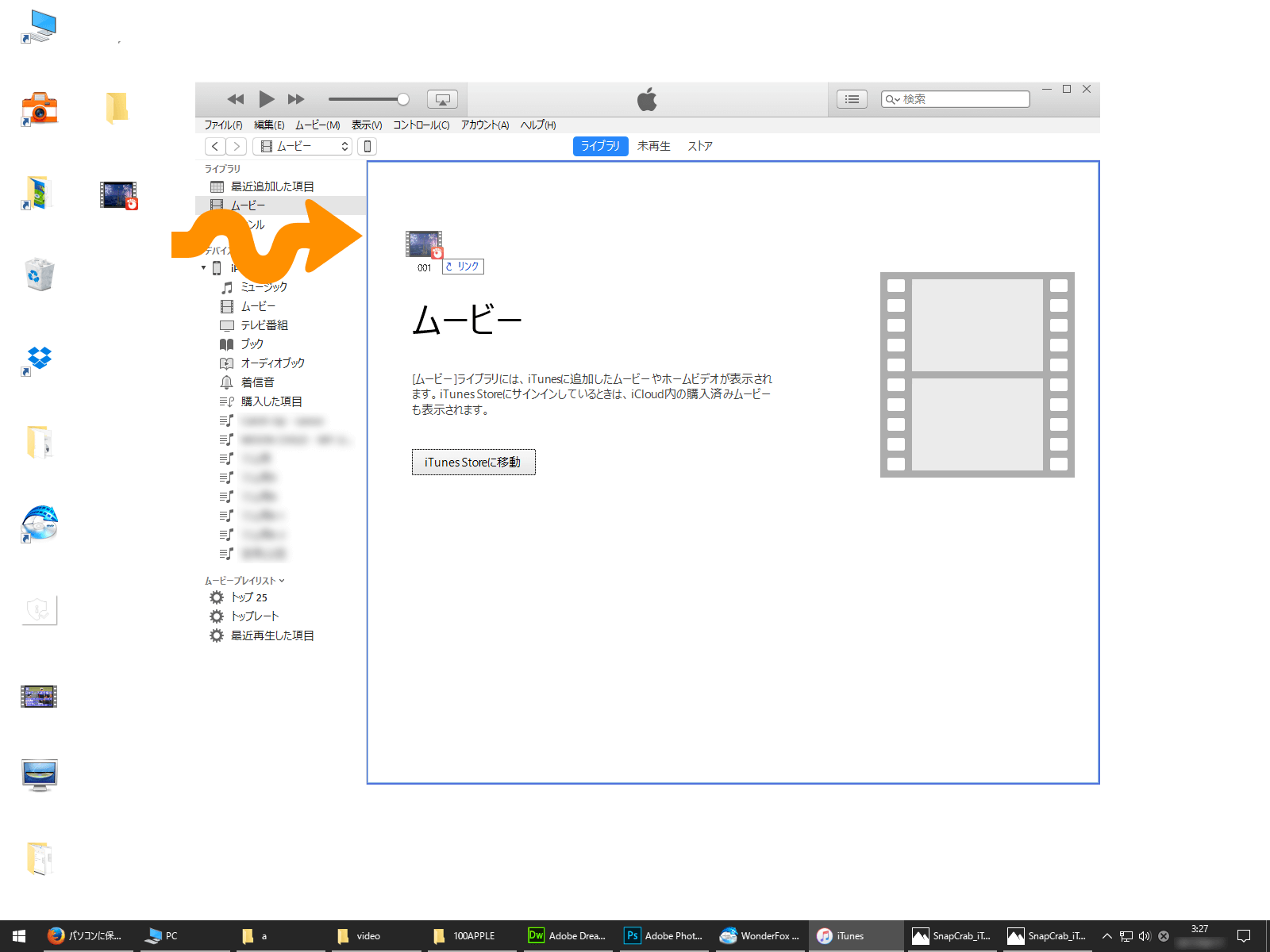This screenshot has width=1270, height=952.
Task: Select ミュージック under the device
Action: (x=281, y=287)
